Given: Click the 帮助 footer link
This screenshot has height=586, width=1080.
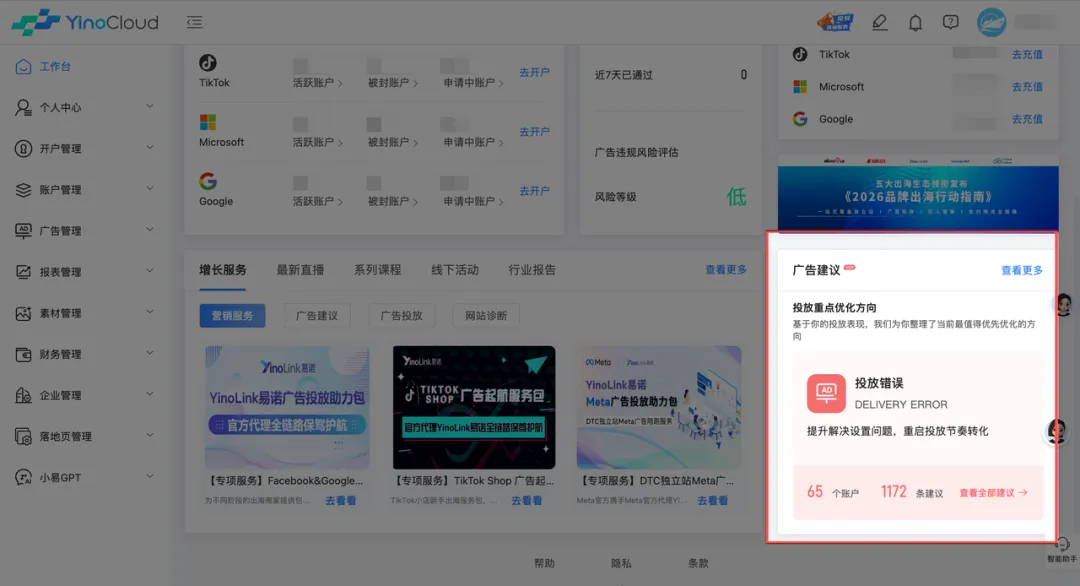Looking at the screenshot, I should 544,563.
